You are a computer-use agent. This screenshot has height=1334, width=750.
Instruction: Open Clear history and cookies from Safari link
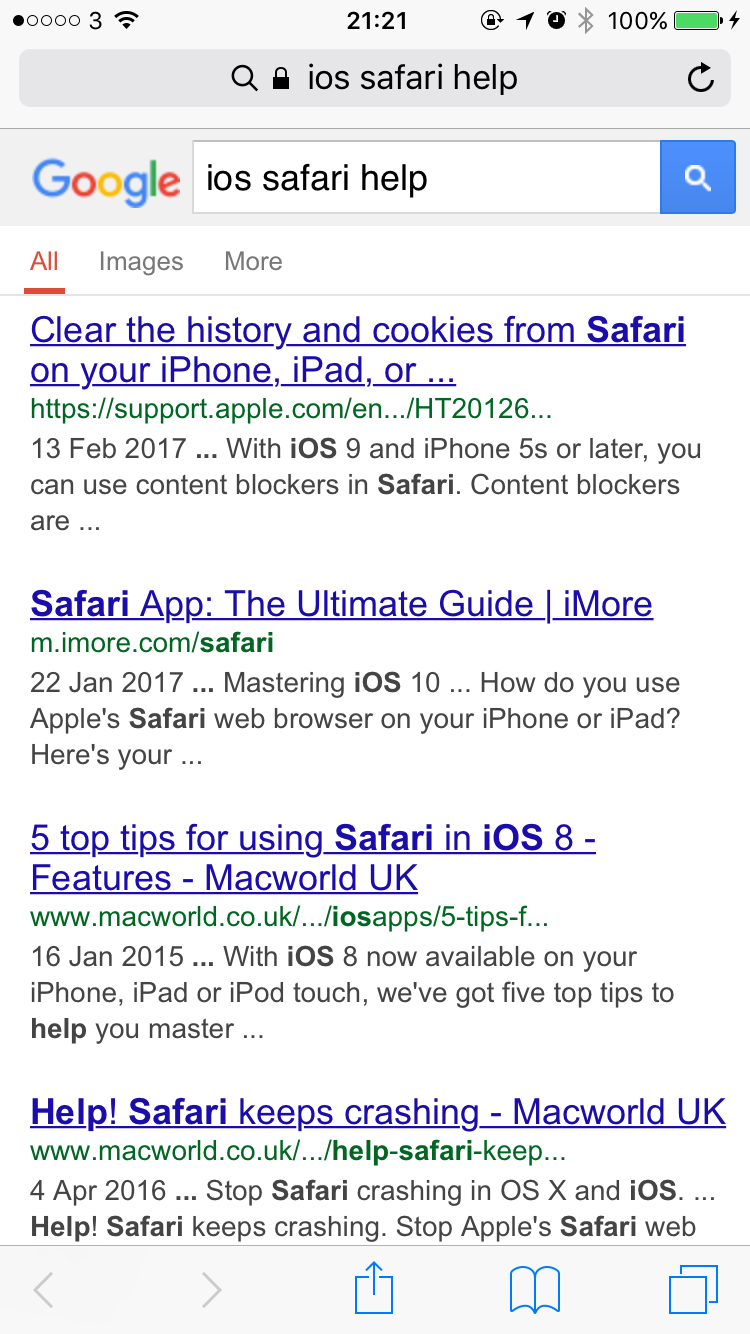tap(358, 349)
